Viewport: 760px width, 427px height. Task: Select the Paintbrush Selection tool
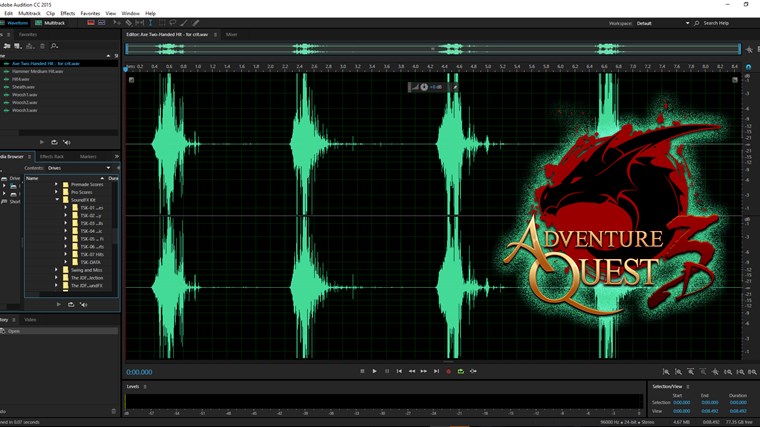click(x=184, y=23)
